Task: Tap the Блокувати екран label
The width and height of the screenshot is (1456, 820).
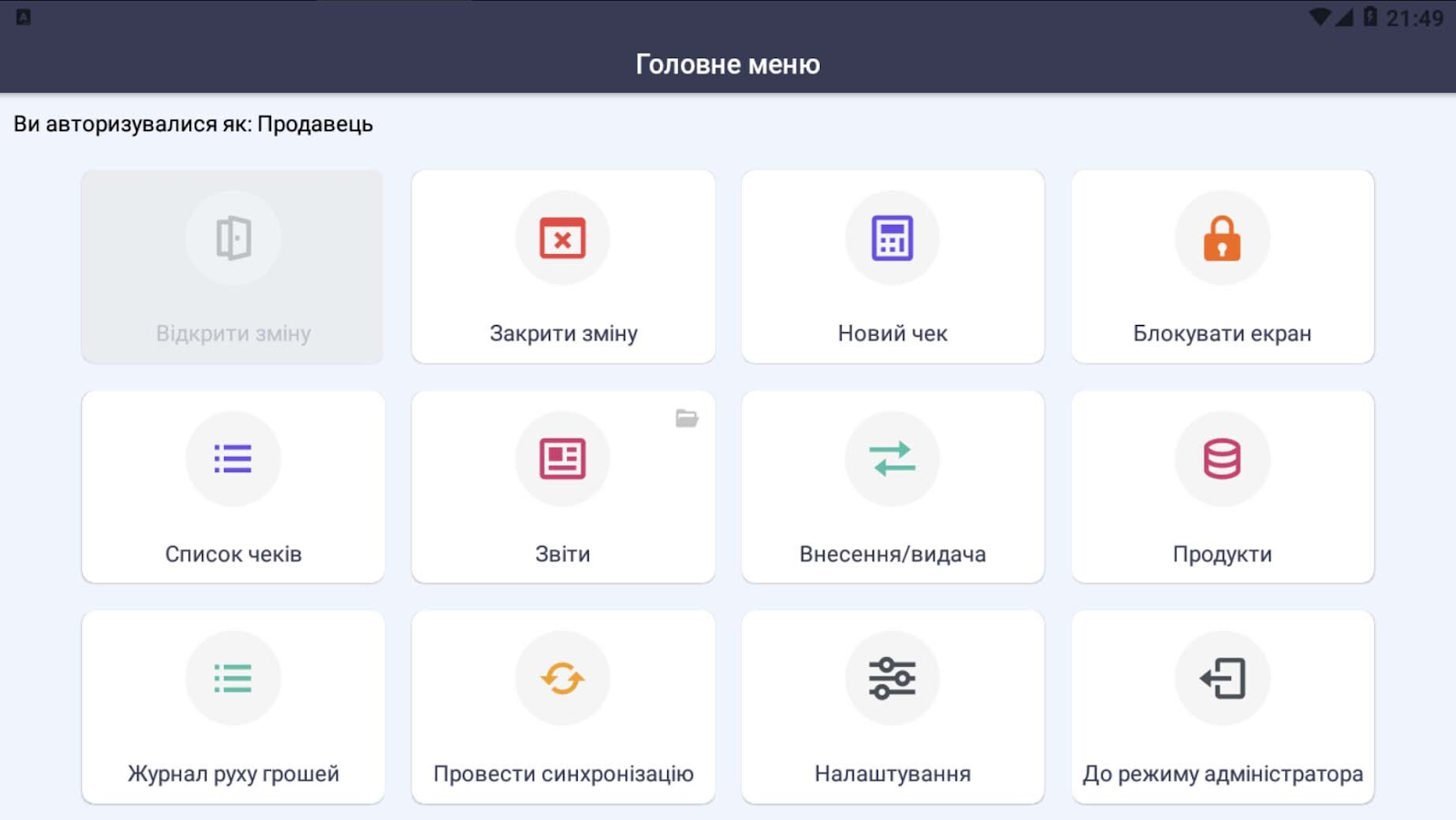Action: [1222, 334]
